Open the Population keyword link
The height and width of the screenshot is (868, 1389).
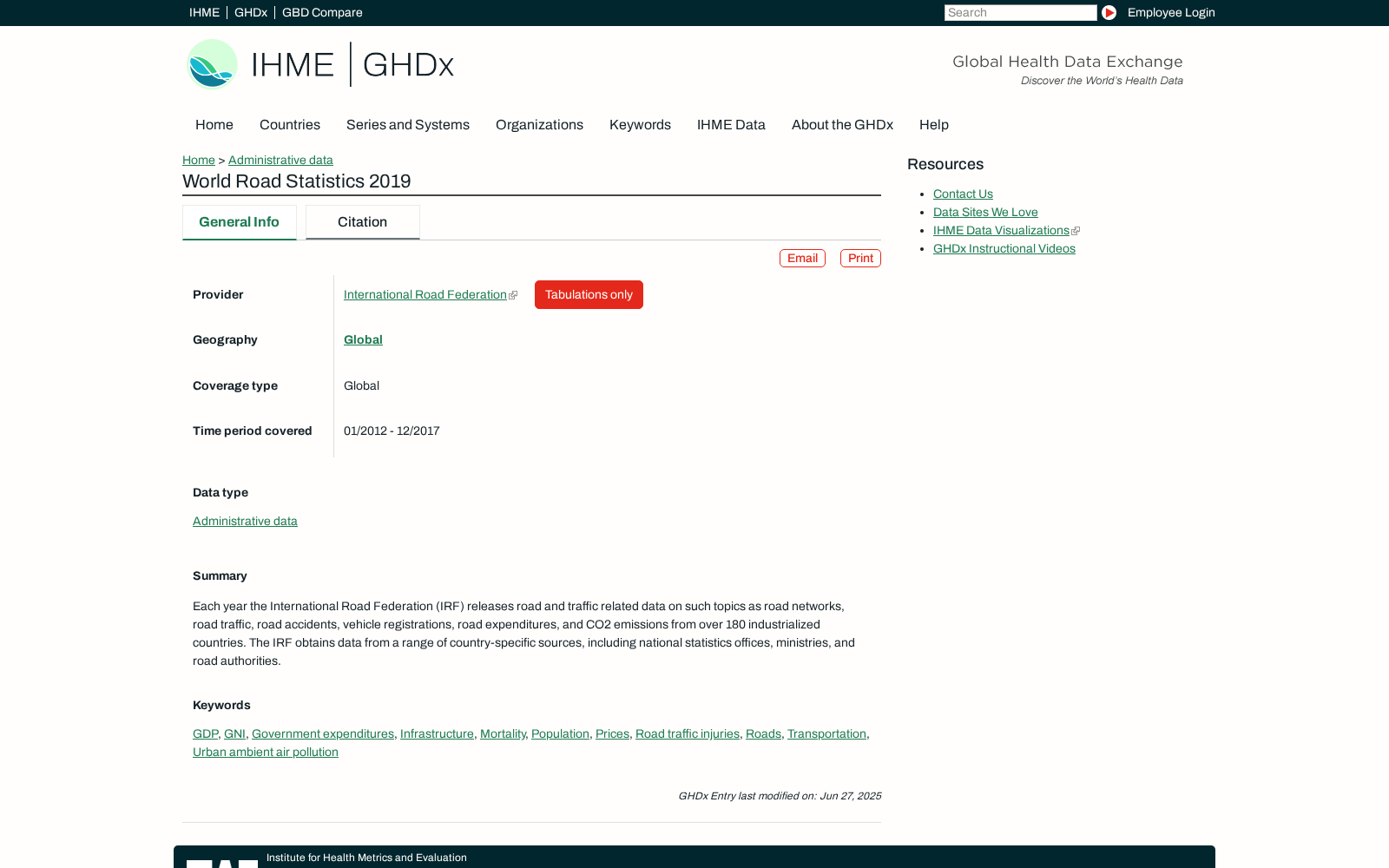pyautogui.click(x=560, y=733)
